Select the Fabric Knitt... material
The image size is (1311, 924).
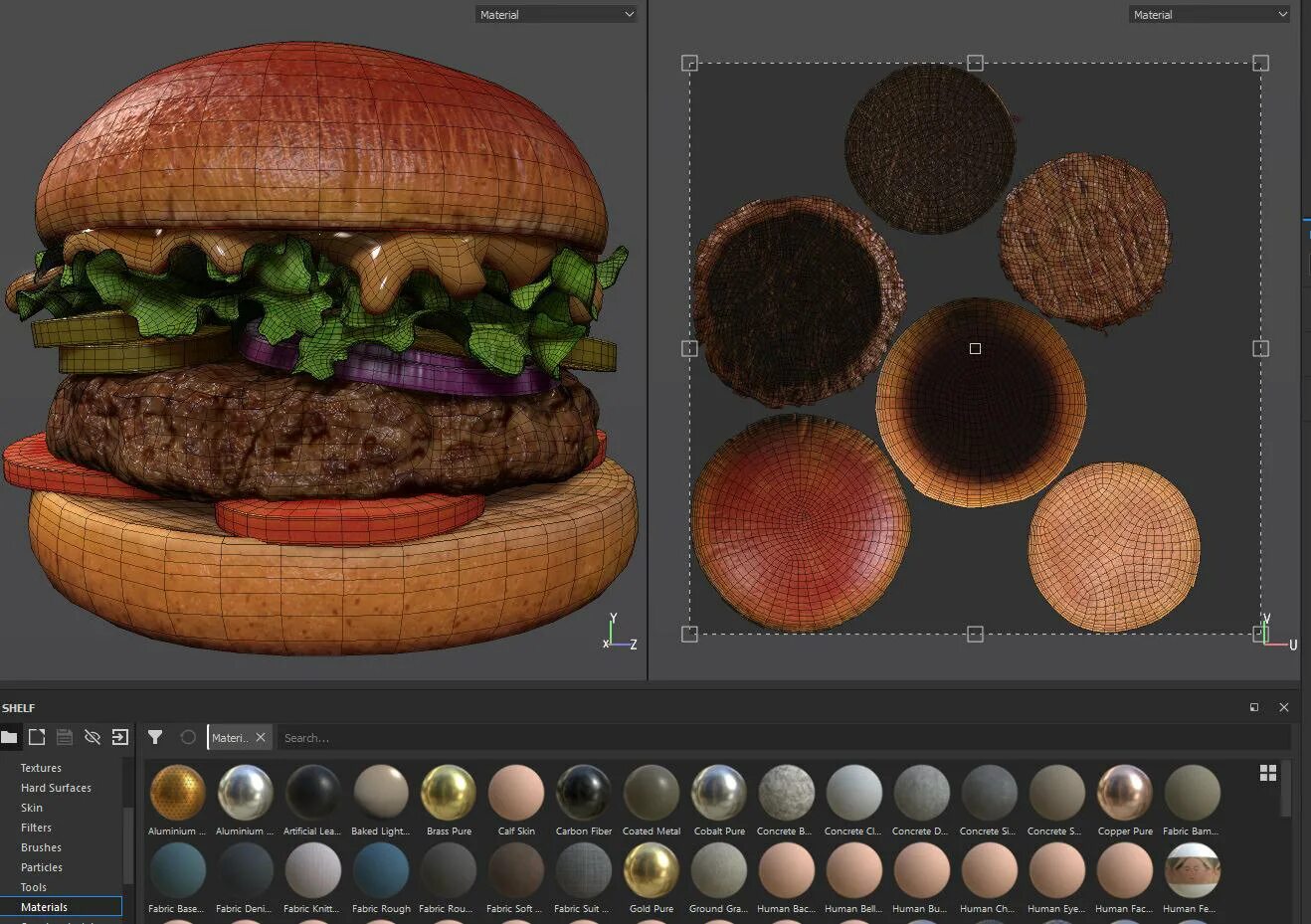point(313,870)
